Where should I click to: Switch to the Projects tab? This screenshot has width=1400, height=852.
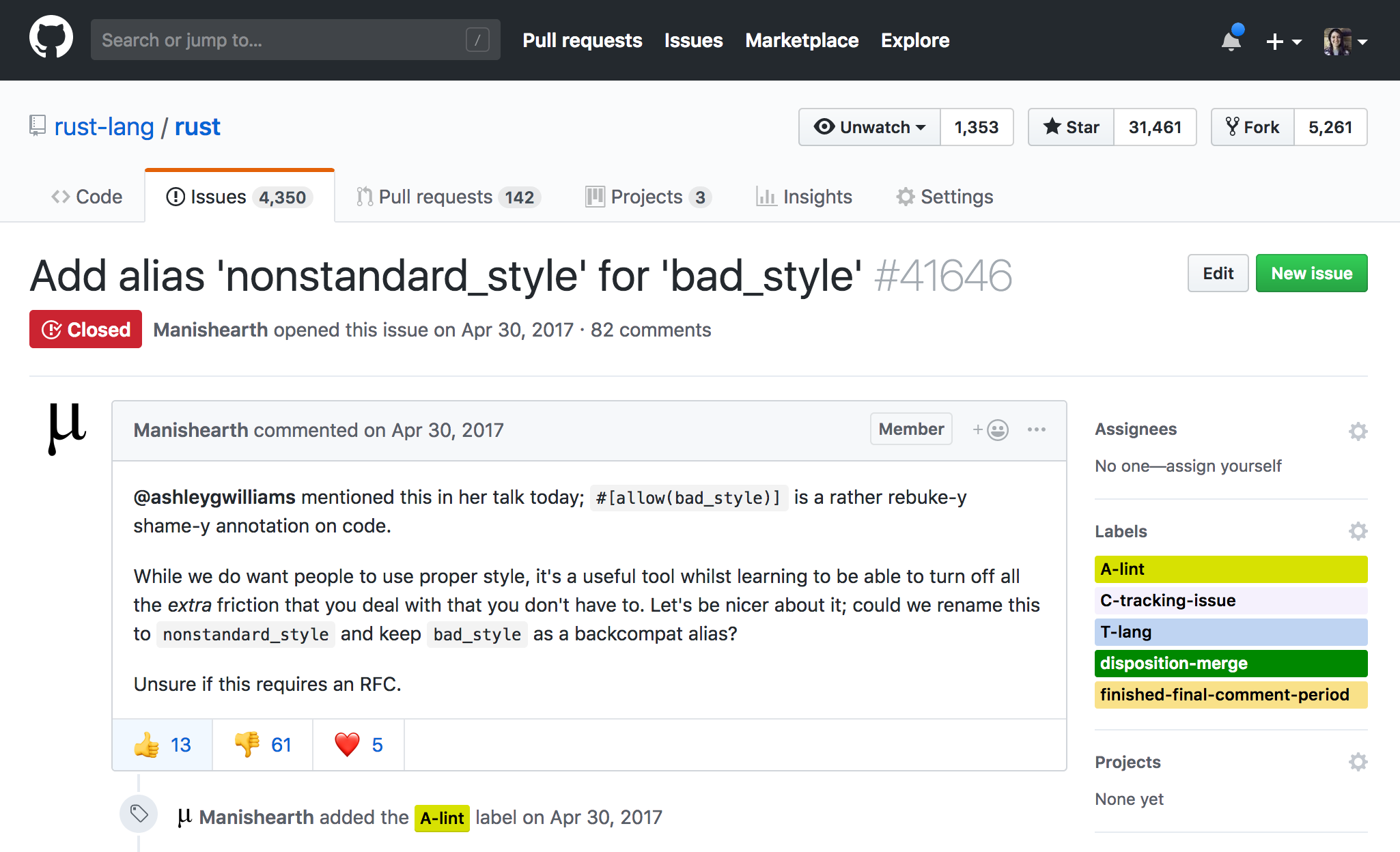coord(648,197)
